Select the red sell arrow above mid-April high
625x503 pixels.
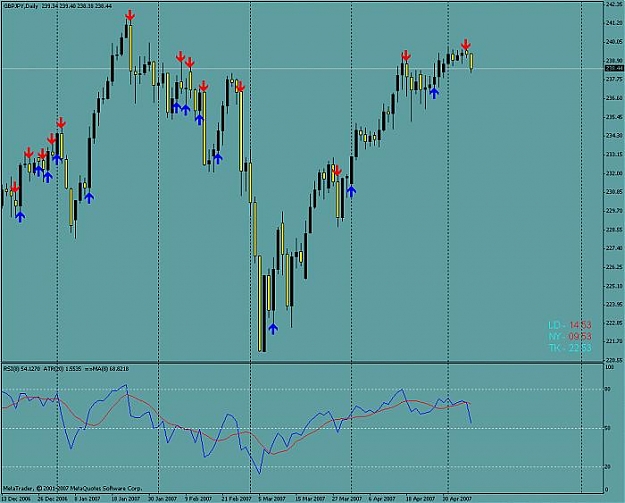pyautogui.click(x=406, y=56)
